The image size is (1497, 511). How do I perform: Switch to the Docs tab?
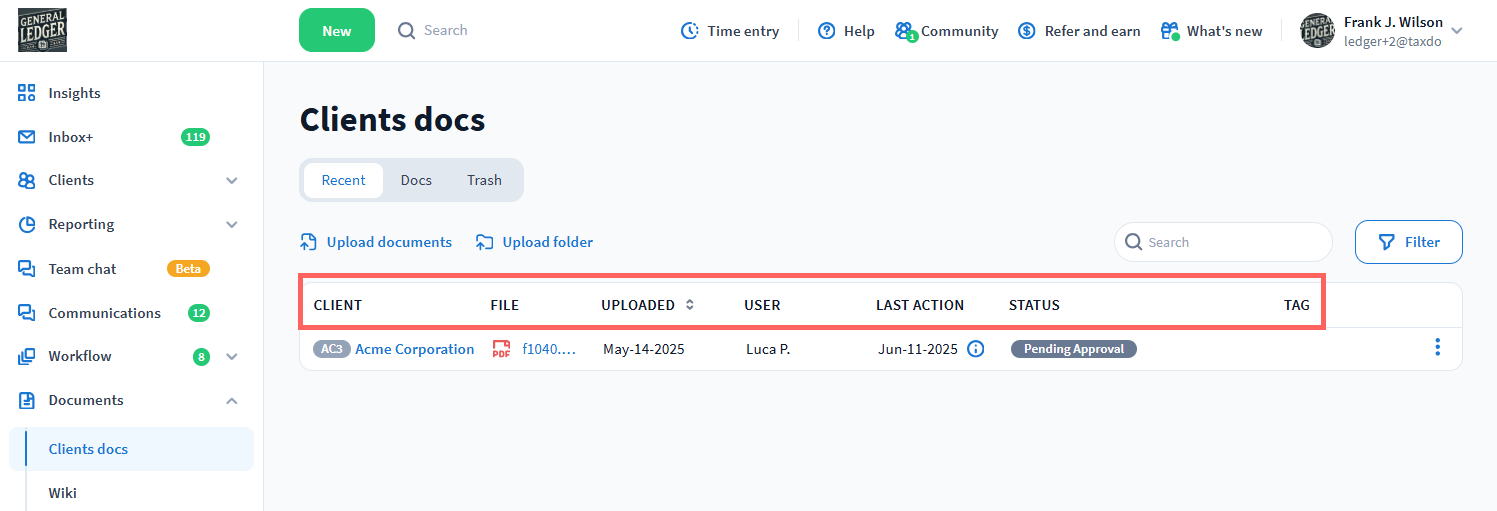coord(416,180)
